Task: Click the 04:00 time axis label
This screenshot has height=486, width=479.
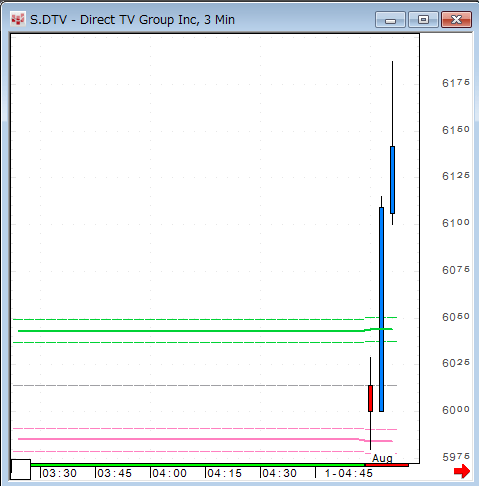Action: [x=169, y=473]
